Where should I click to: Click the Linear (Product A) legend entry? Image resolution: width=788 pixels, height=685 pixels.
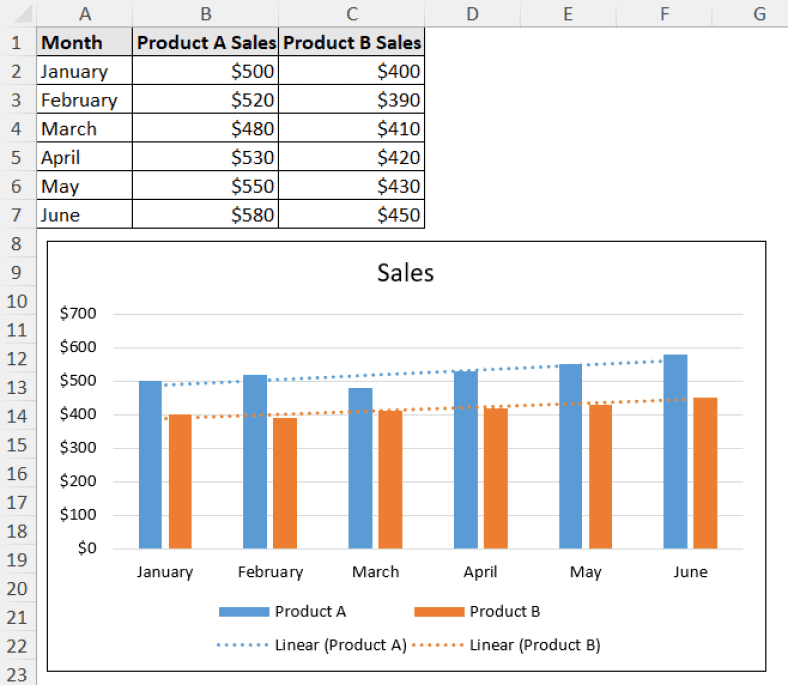tap(340, 645)
